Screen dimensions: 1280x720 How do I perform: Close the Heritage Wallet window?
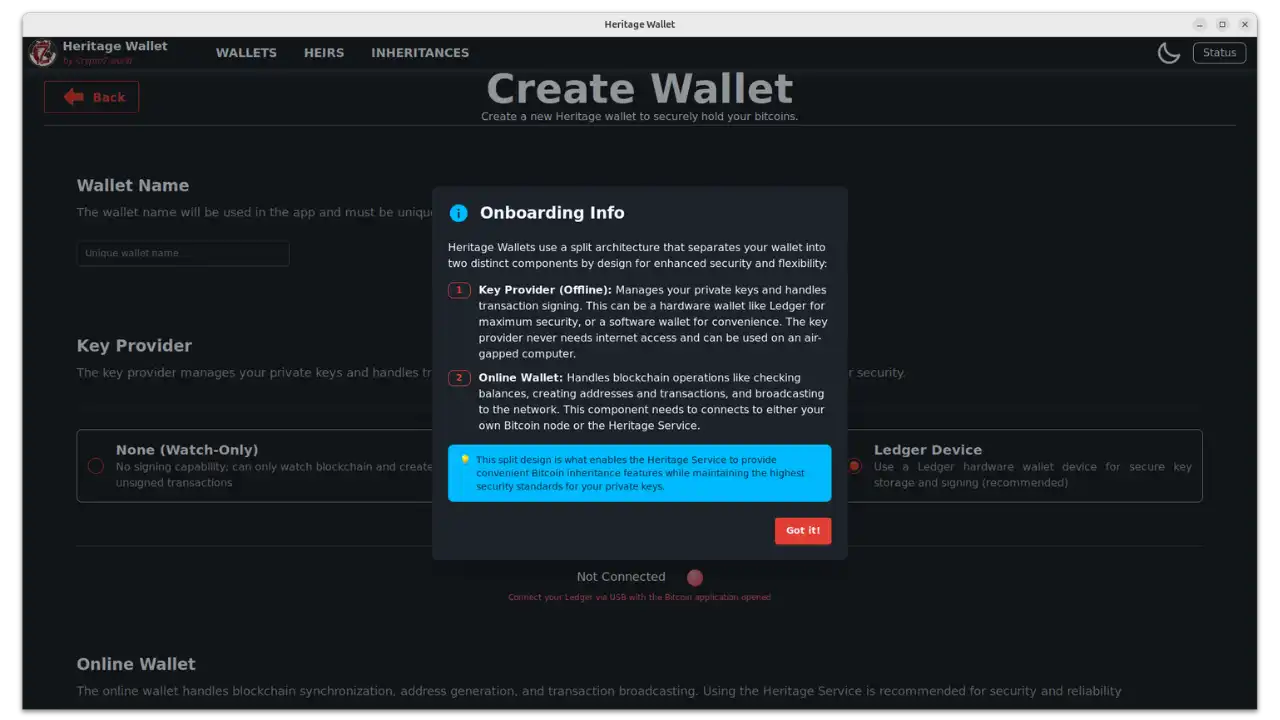coord(1245,24)
